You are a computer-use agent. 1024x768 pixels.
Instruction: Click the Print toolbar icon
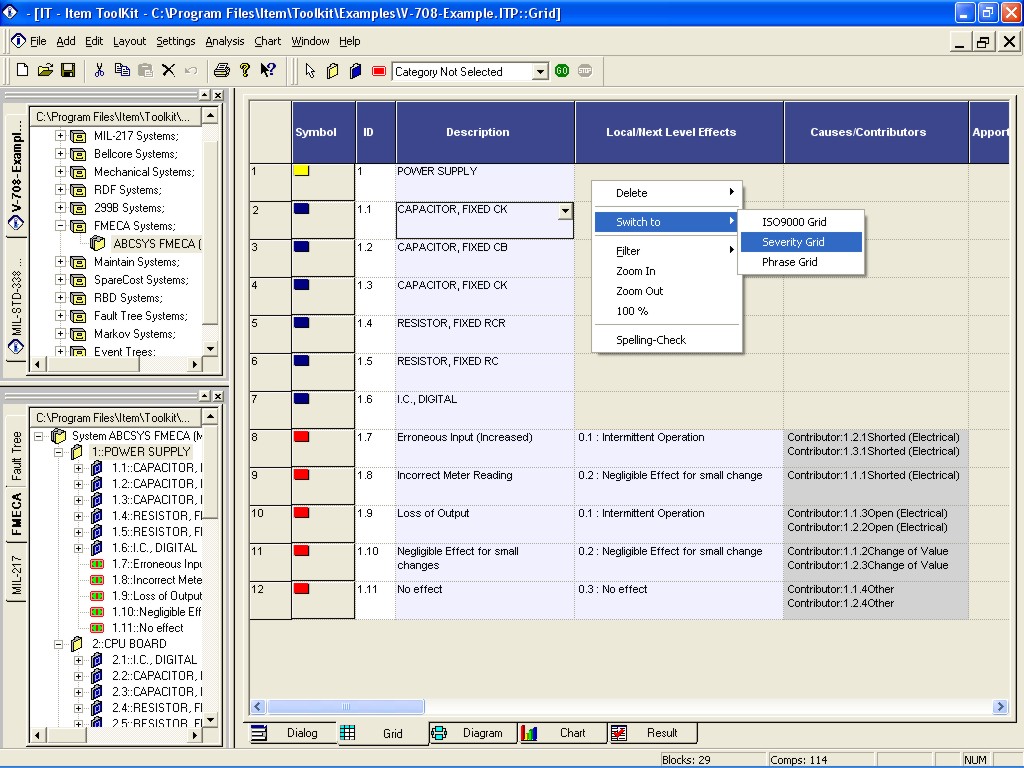(x=222, y=71)
